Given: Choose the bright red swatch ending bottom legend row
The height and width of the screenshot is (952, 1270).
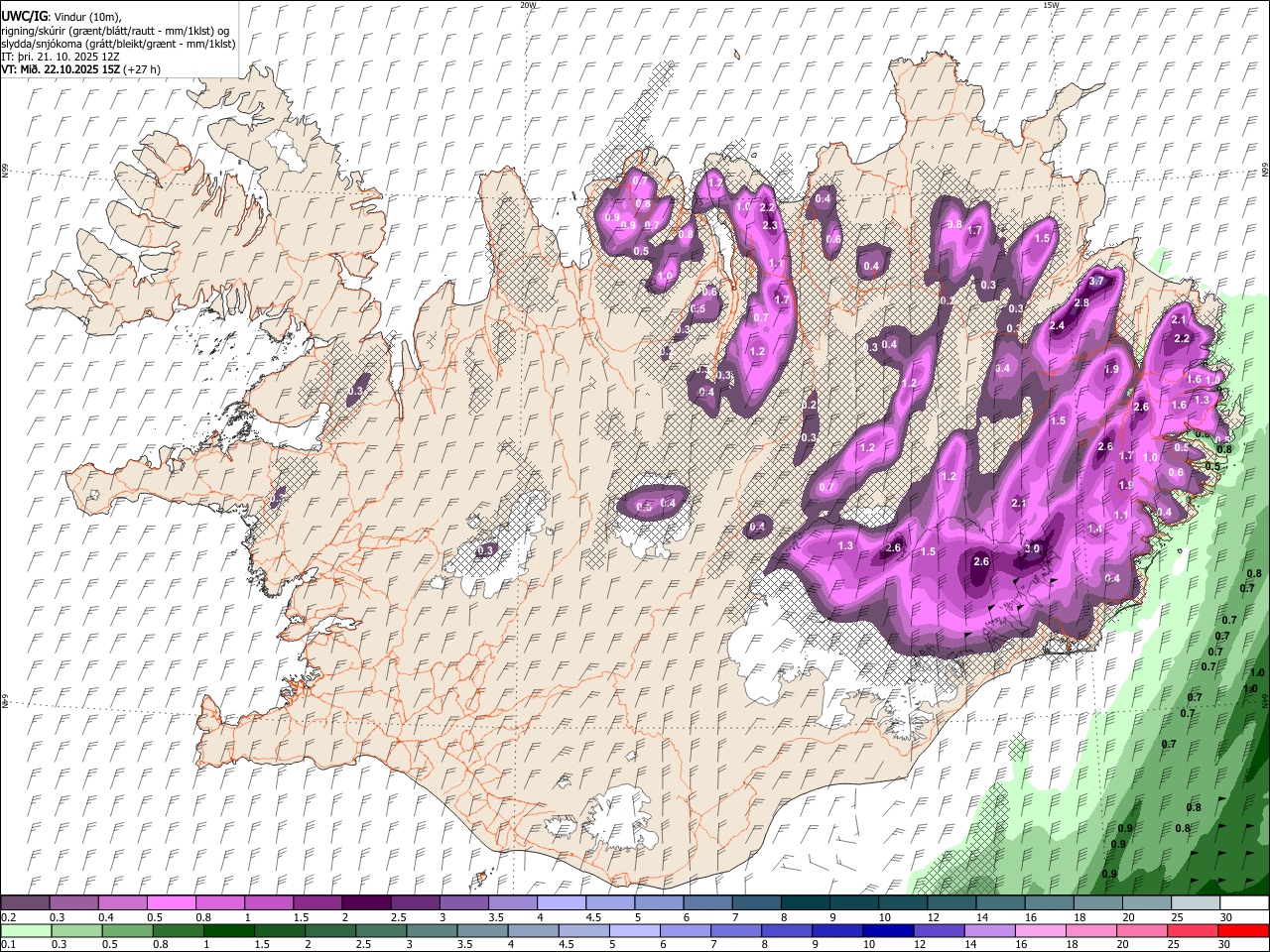Looking at the screenshot, I should [x=1243, y=931].
